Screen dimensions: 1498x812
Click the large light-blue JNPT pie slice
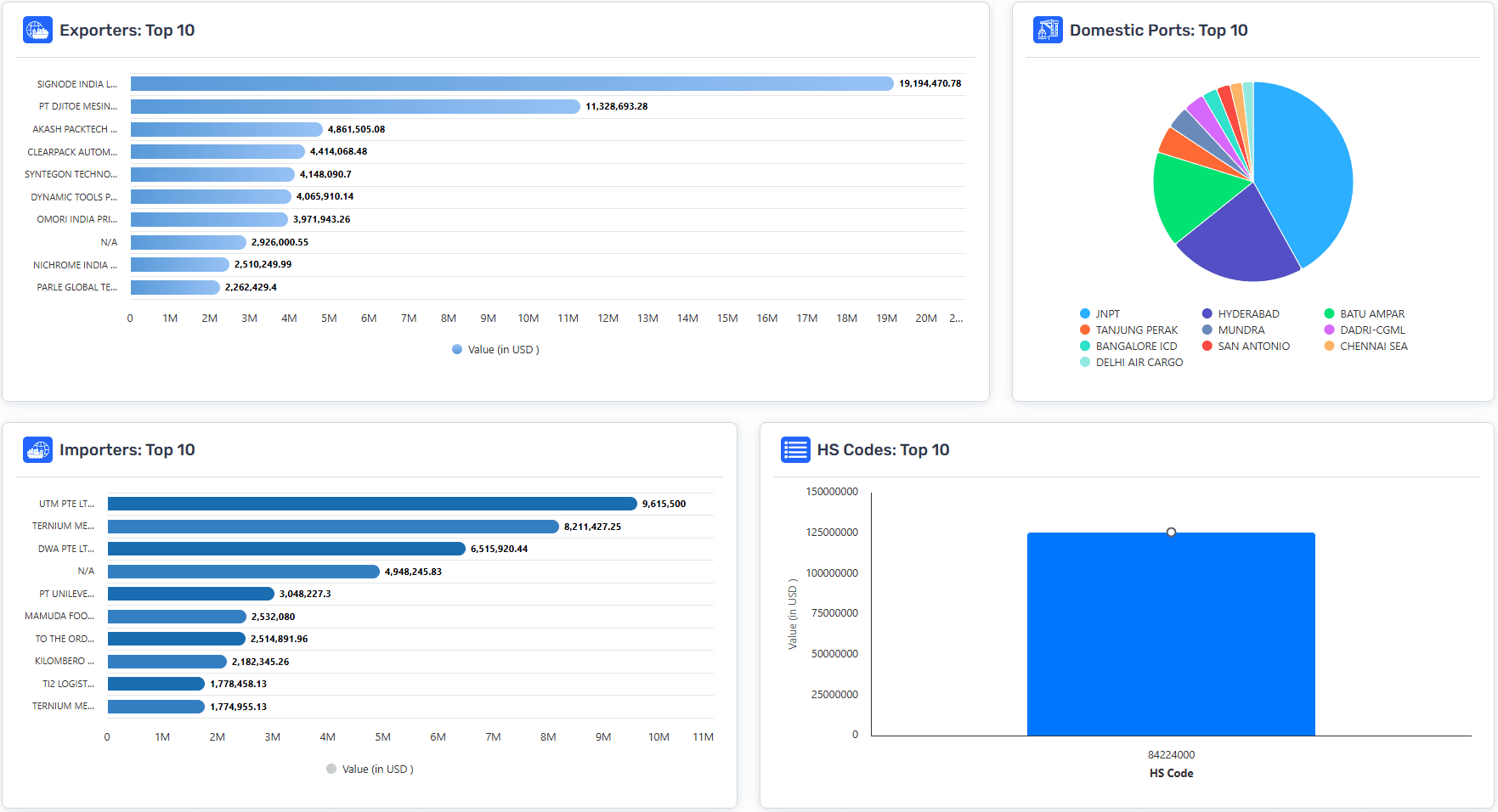[x=1303, y=170]
